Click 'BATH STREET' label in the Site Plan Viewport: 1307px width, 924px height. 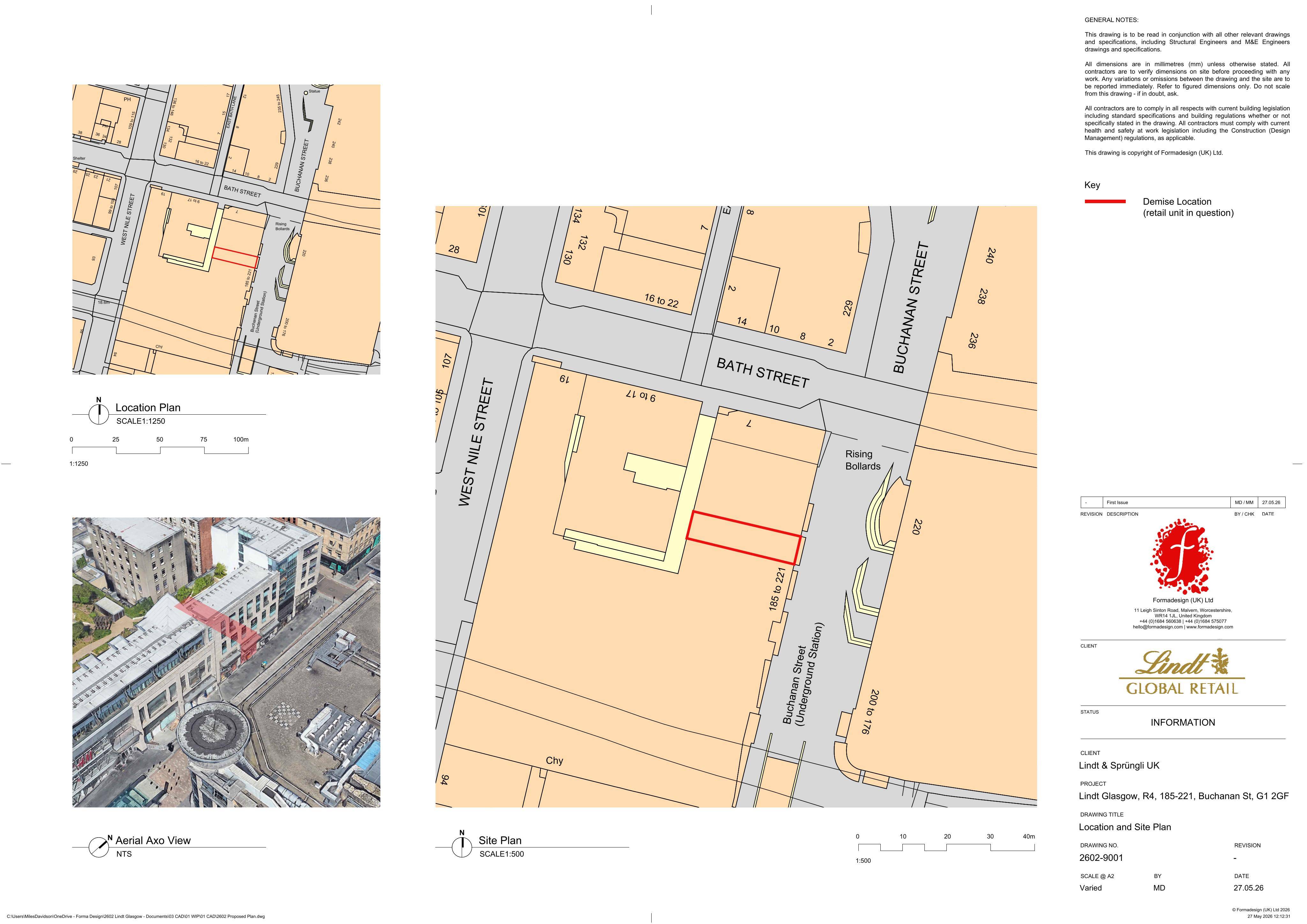(762, 373)
